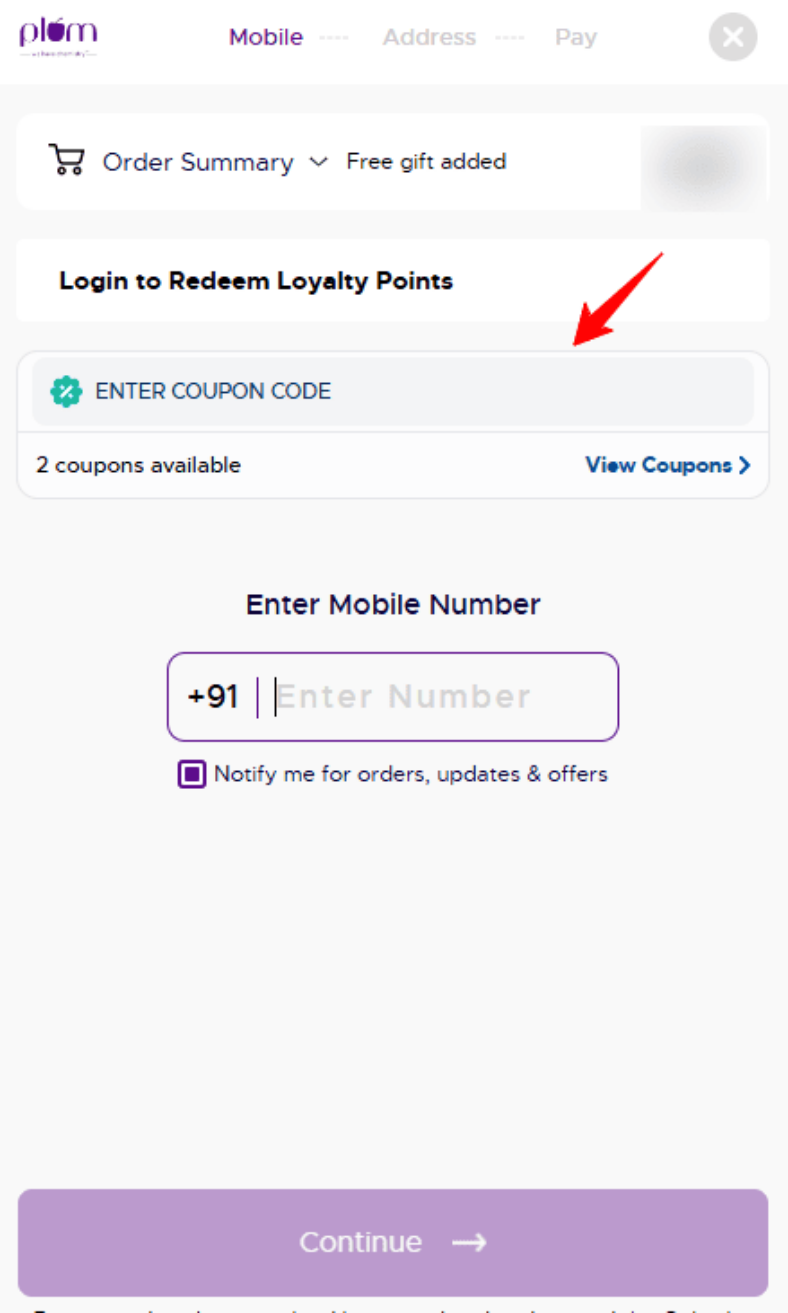
Task: Click Login to Redeem Loyalty Points
Action: (x=255, y=281)
